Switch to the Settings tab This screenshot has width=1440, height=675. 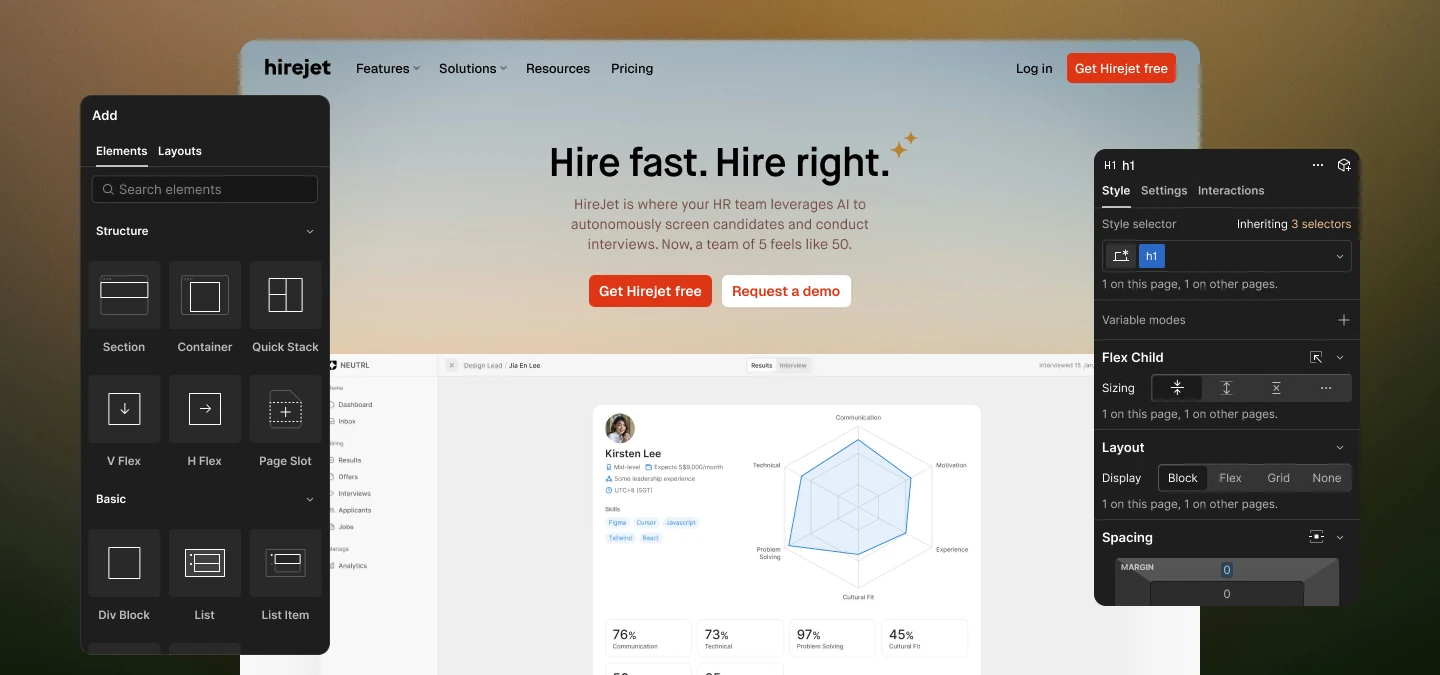(1164, 190)
